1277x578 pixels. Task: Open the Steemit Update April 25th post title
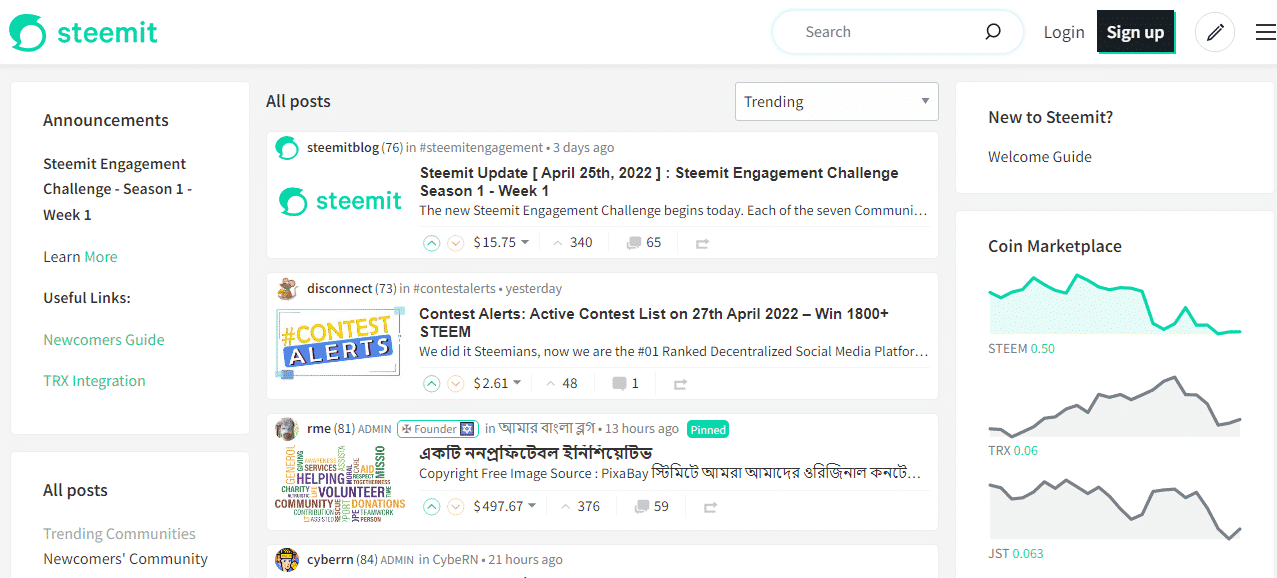pos(659,182)
